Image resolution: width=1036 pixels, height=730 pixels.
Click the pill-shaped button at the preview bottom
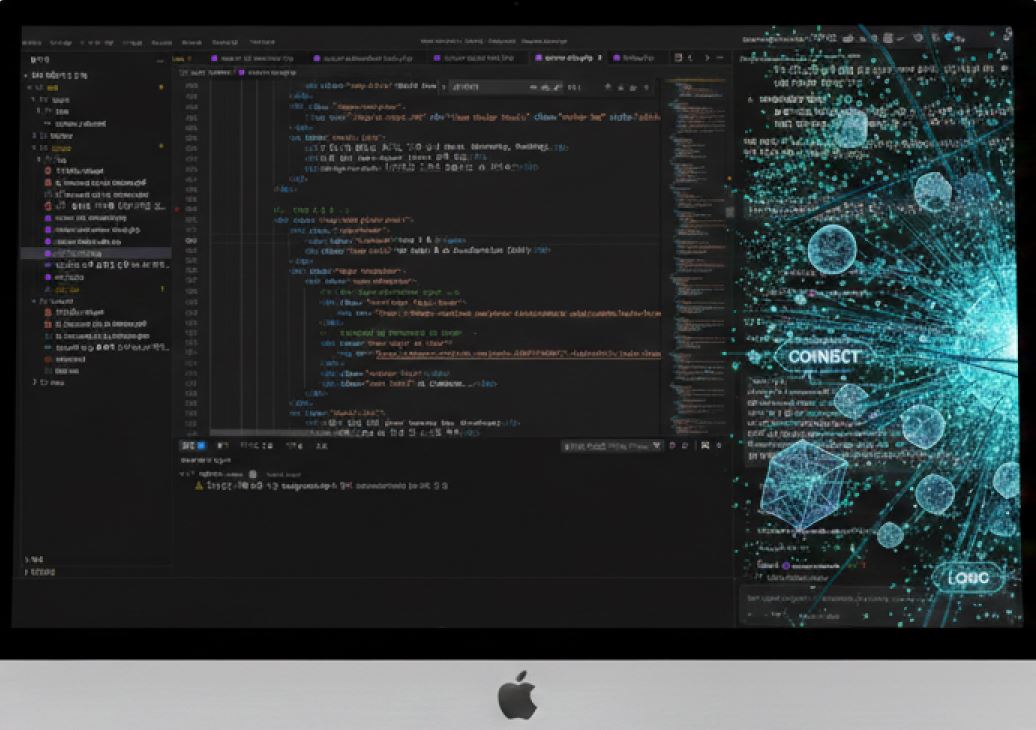(967, 578)
